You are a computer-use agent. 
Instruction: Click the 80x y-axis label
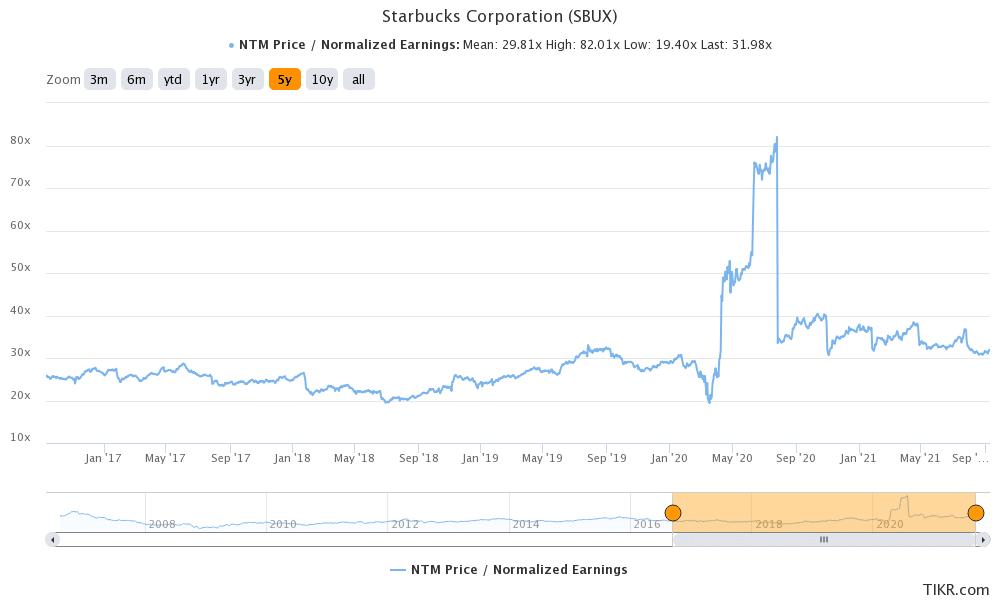tap(20, 140)
